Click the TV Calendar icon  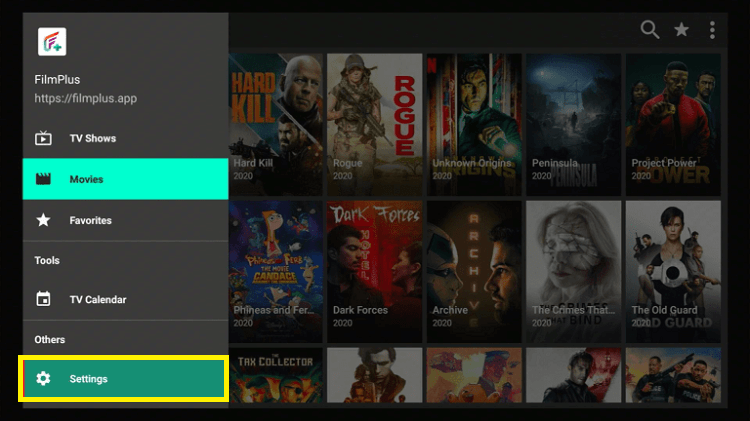pos(43,299)
